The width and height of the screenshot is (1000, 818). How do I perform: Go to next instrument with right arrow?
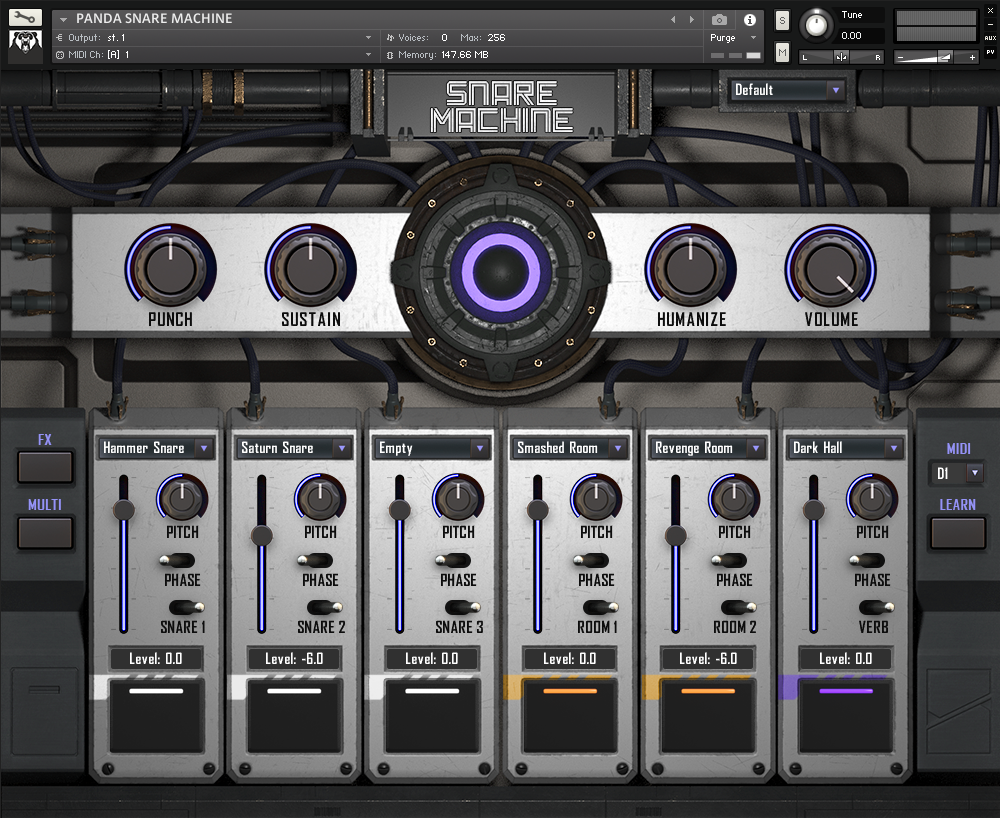point(692,20)
